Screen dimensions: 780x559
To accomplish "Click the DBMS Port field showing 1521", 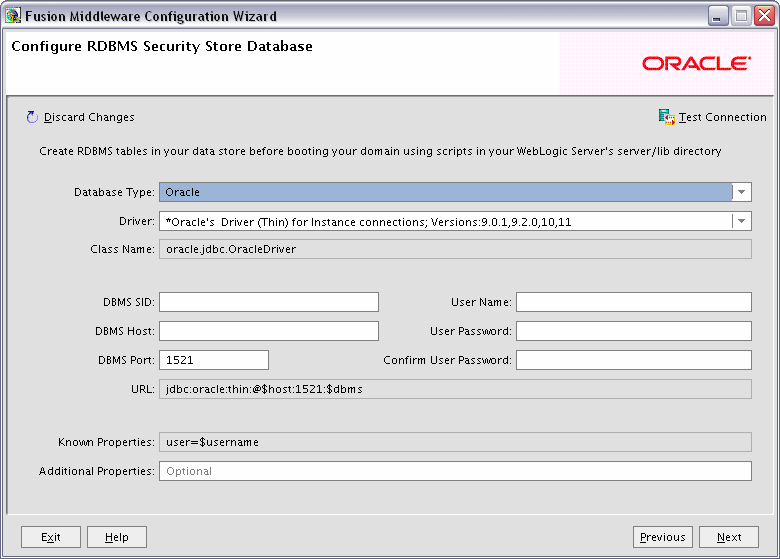I will (x=214, y=360).
